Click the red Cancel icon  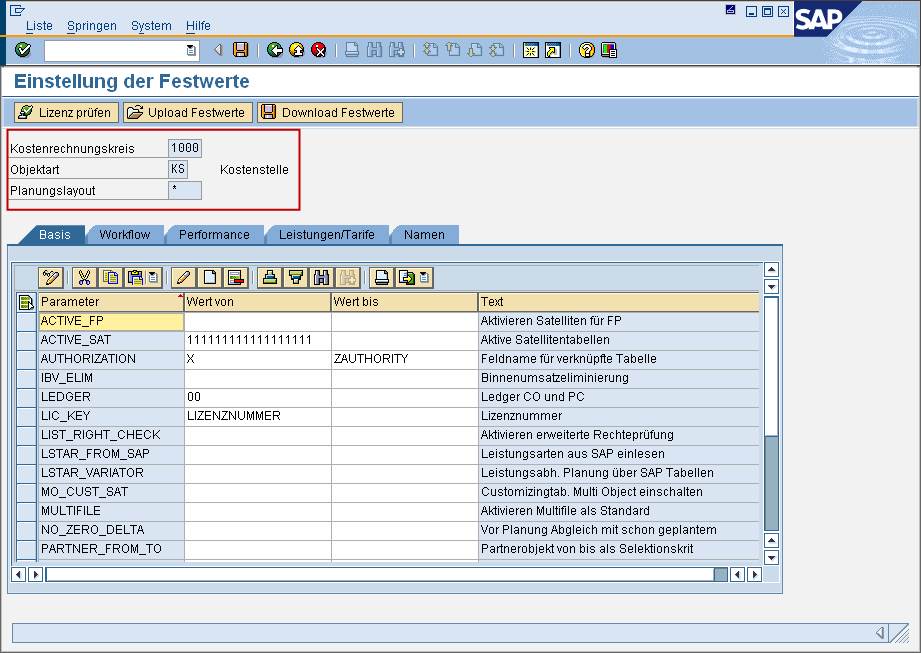point(319,50)
